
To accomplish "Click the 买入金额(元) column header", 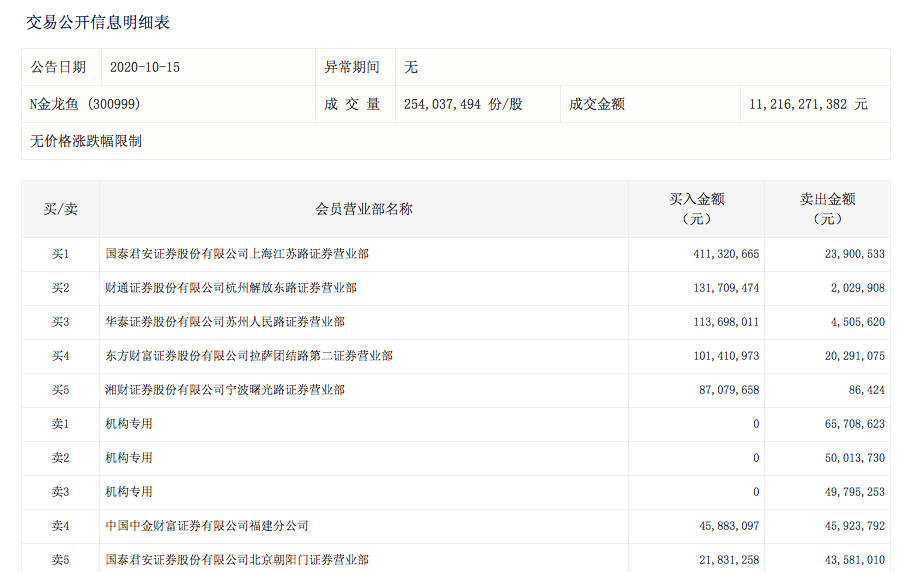I will [x=697, y=209].
